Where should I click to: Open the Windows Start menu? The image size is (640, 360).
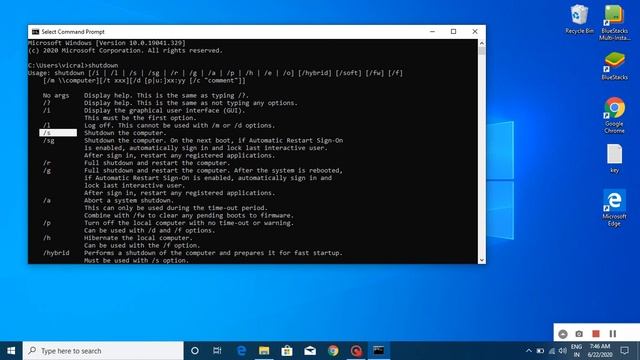pos(11,351)
